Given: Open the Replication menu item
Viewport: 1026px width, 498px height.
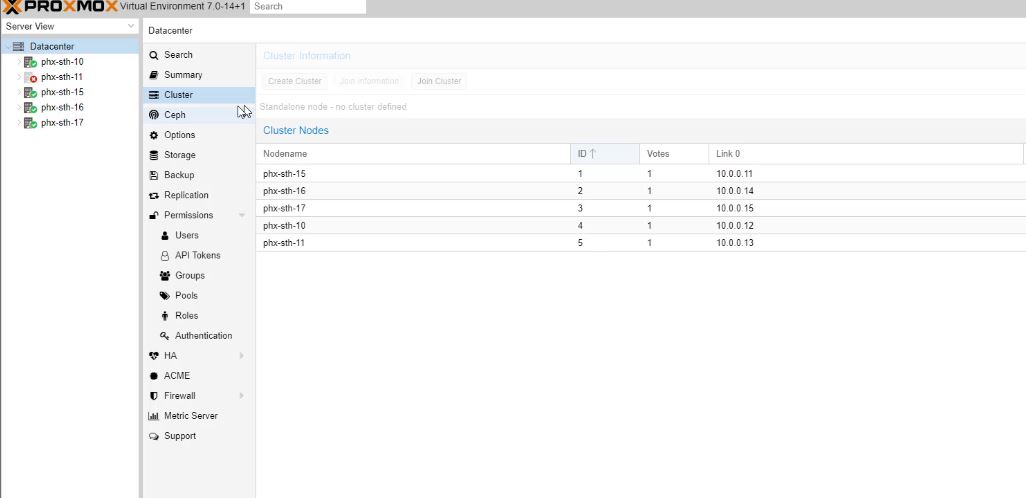Looking at the screenshot, I should click(x=199, y=195).
